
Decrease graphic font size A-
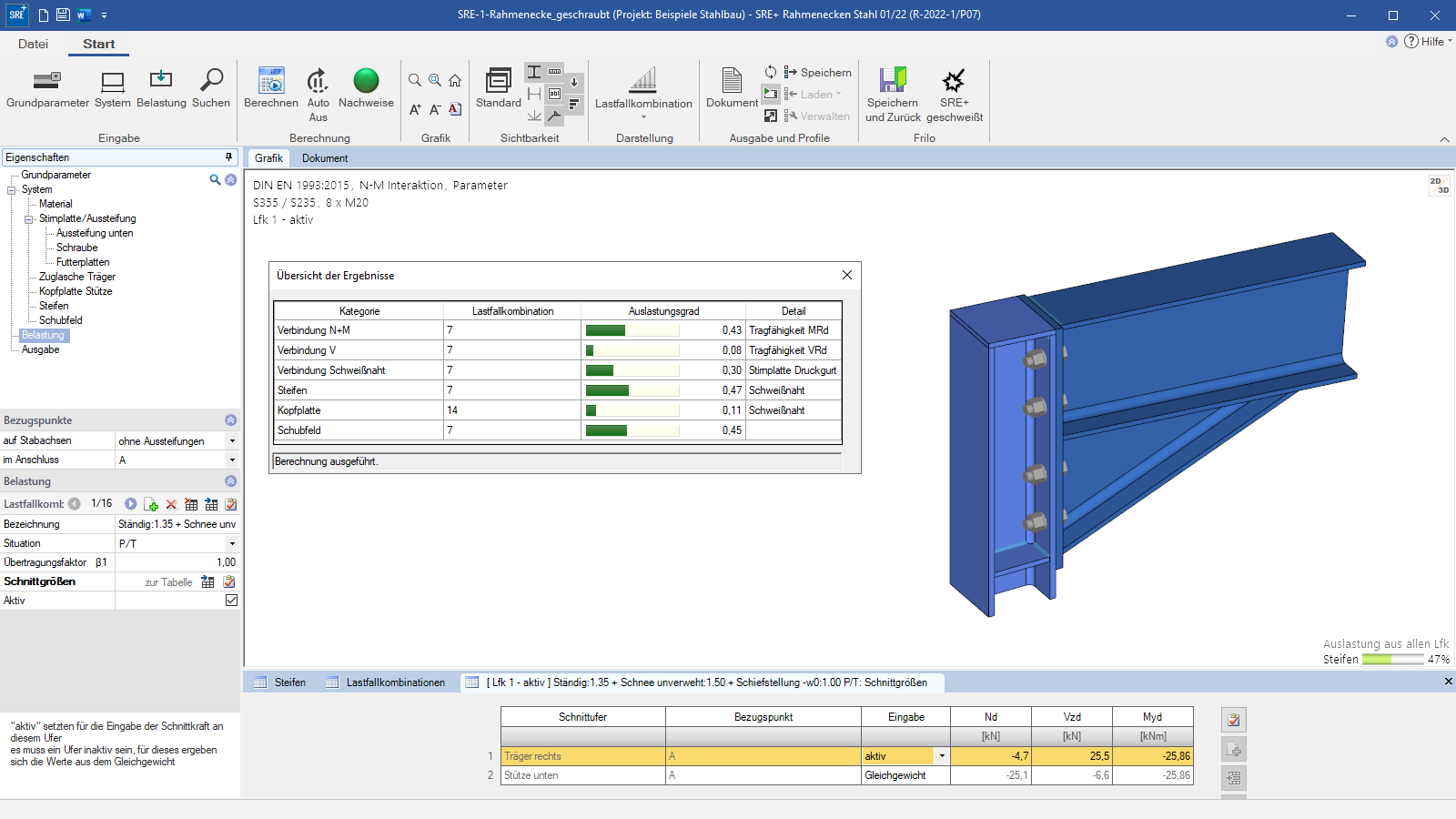pyautogui.click(x=435, y=109)
